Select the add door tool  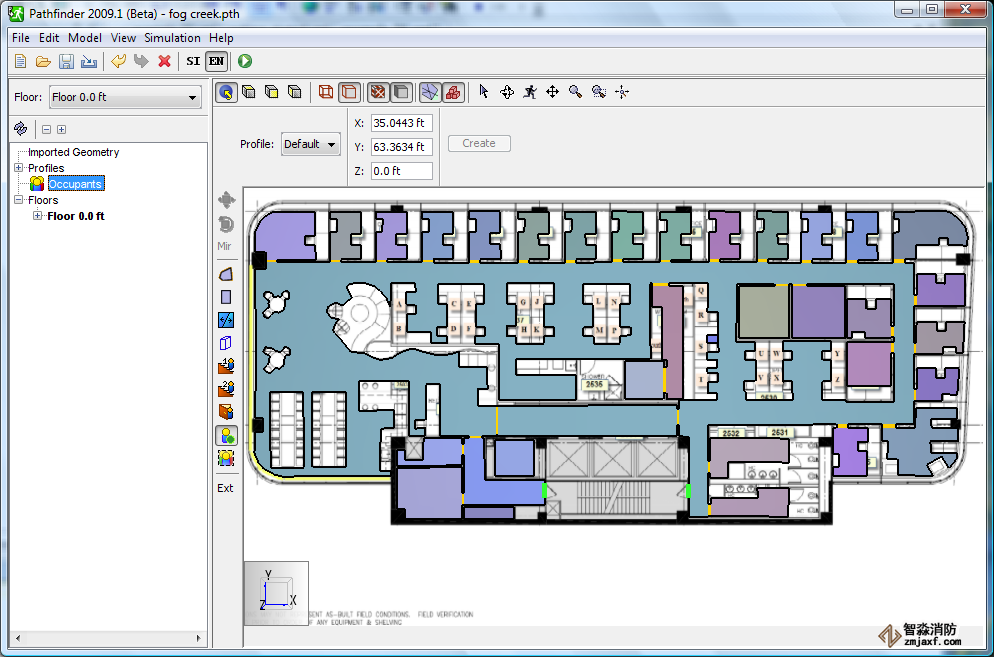pyautogui.click(x=226, y=320)
